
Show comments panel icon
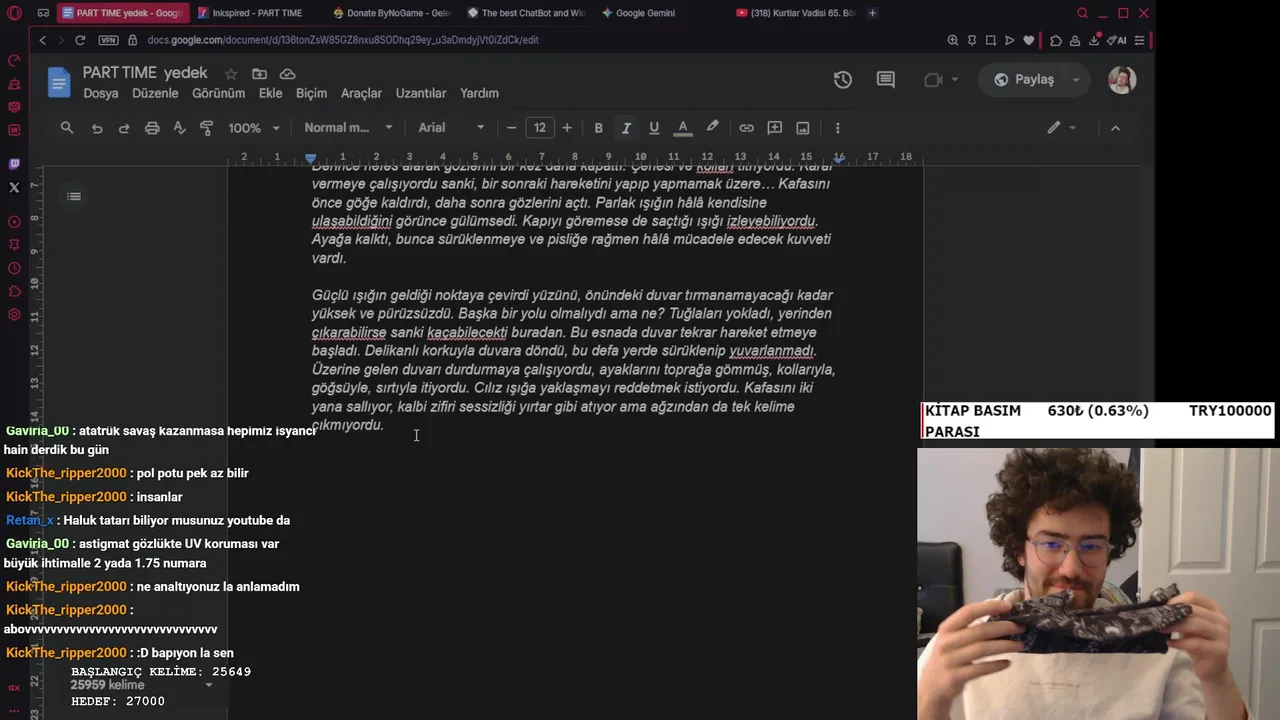[x=886, y=80]
